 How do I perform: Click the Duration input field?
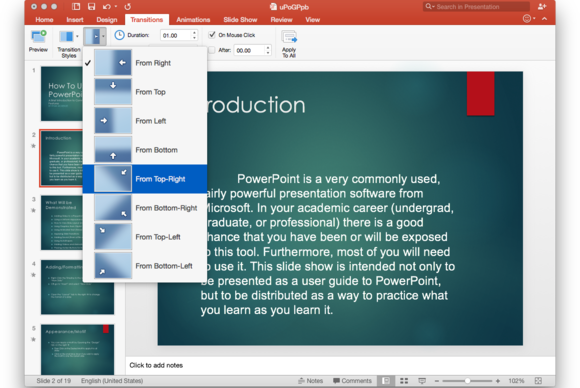(176, 35)
